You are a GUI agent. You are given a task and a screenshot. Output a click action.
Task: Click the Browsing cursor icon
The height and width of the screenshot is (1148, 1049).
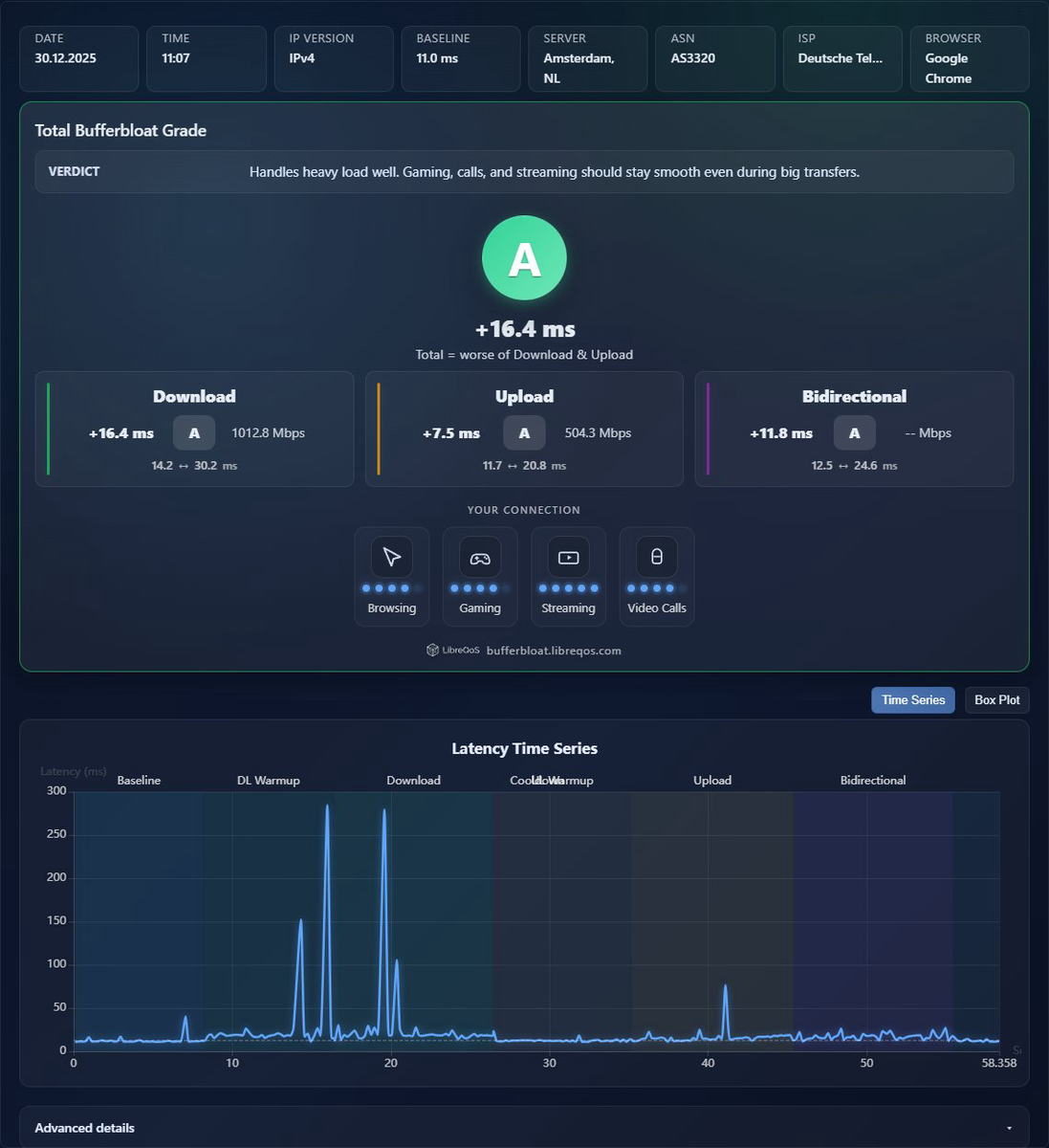392,557
